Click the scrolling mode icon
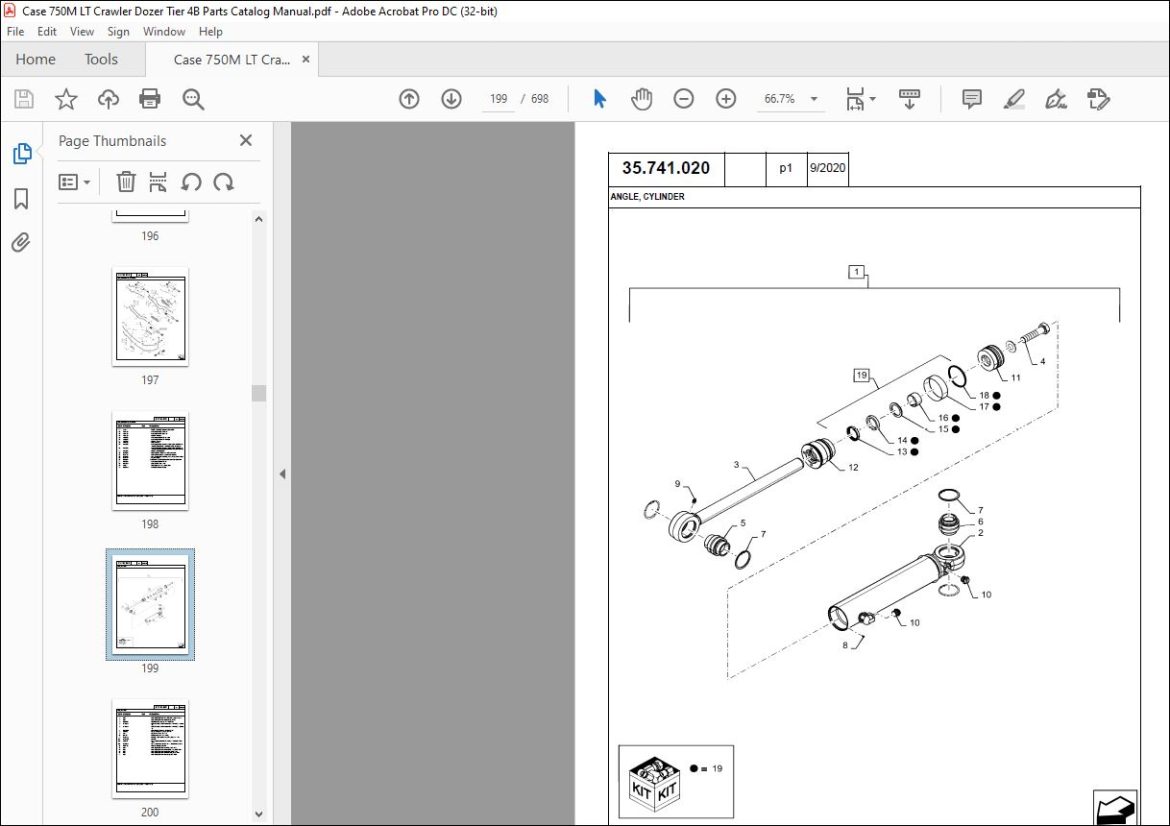1170x826 pixels. (910, 98)
